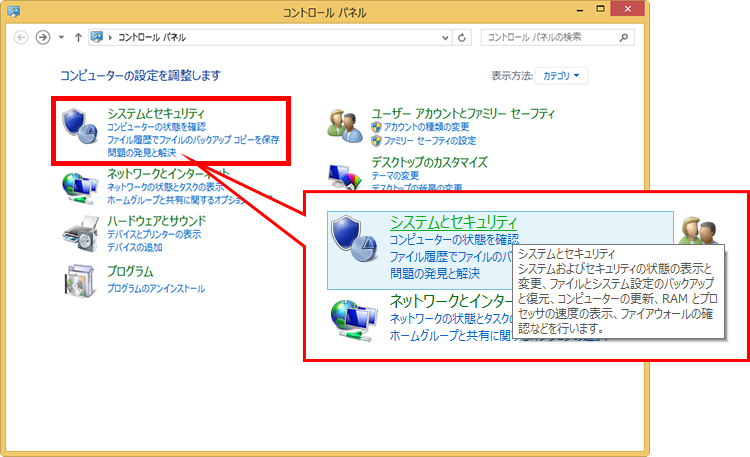The width and height of the screenshot is (750, 457).
Task: Click デバイスの追加 link
Action: click(135, 247)
